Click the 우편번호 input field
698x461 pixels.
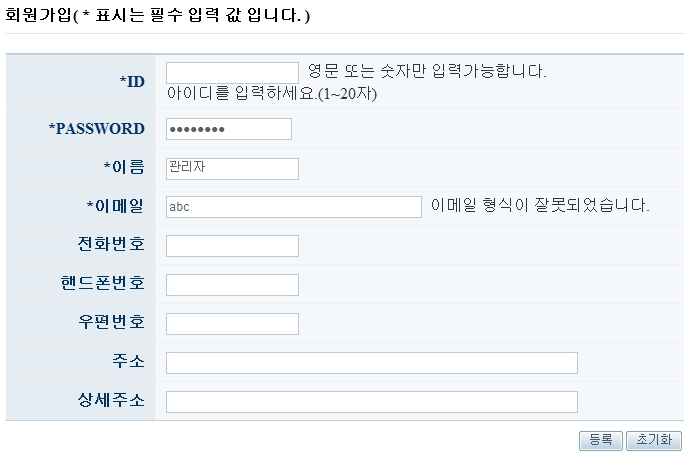(x=232, y=324)
